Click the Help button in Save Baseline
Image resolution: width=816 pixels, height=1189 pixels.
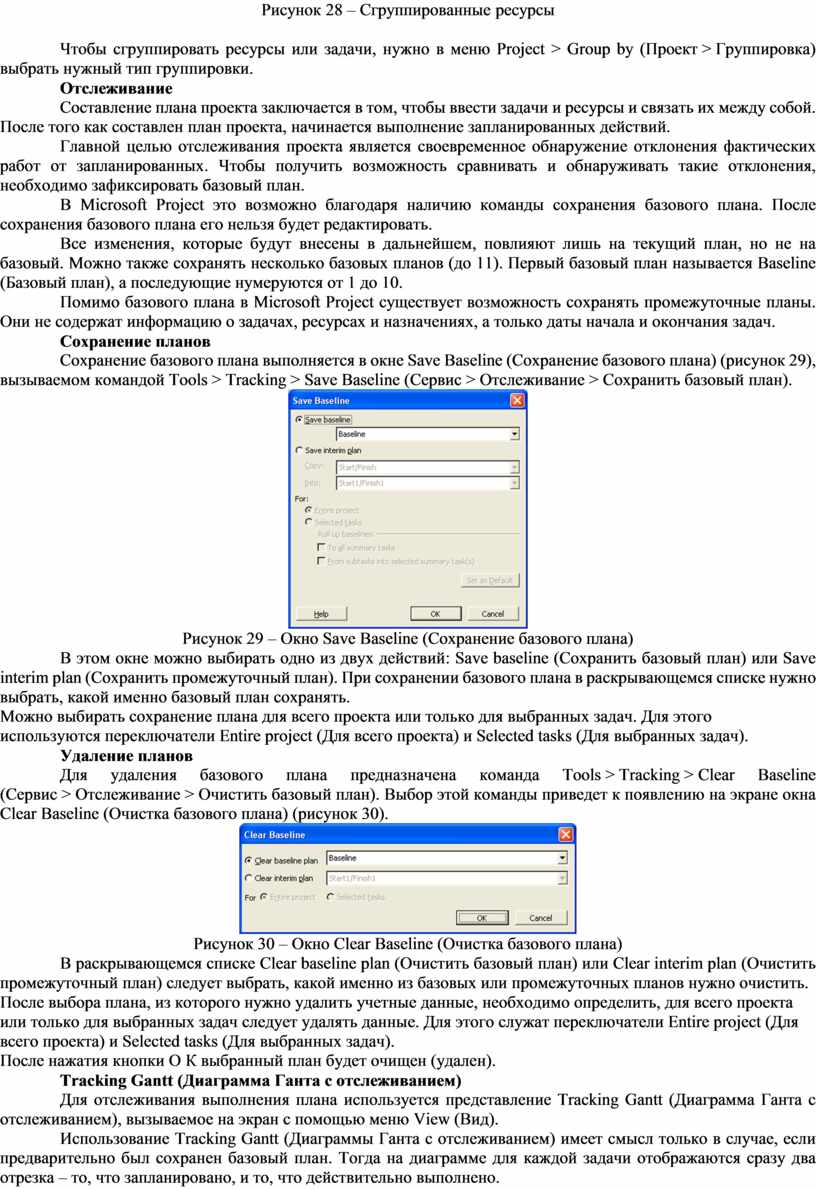click(x=322, y=613)
